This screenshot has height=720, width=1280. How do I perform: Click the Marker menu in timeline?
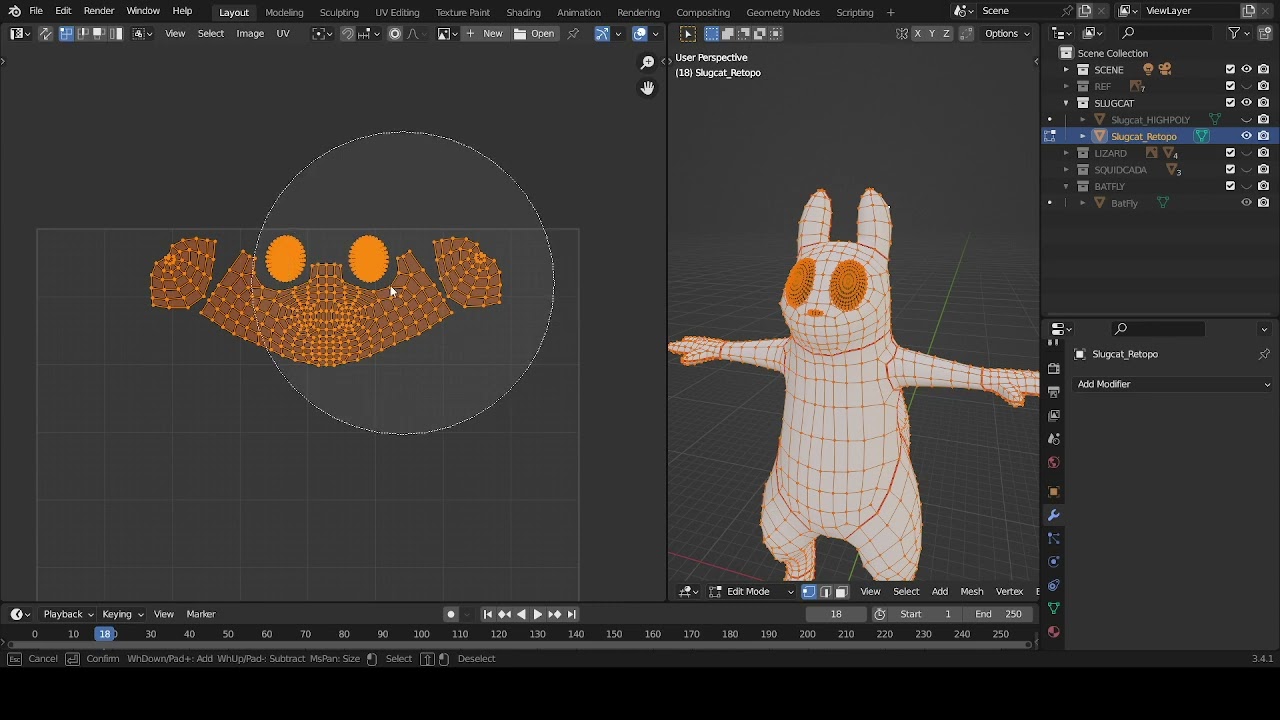pyautogui.click(x=201, y=614)
